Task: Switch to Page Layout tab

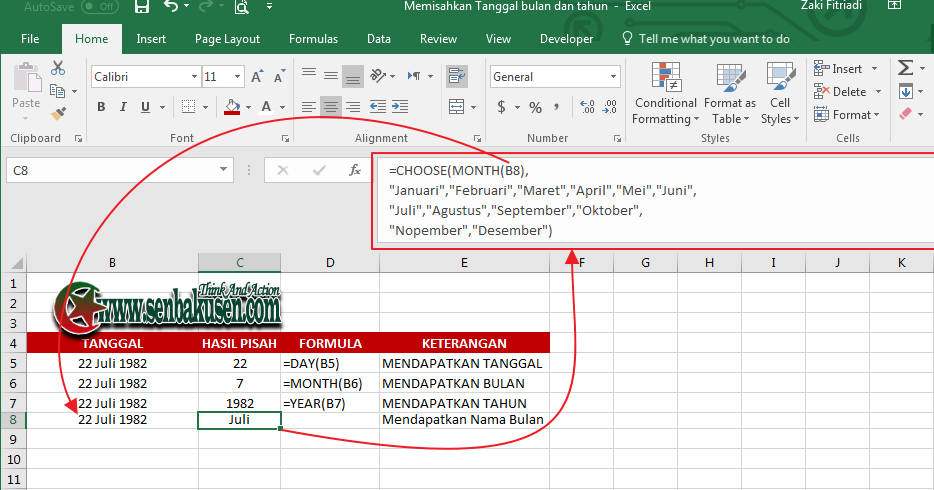Action: click(227, 39)
